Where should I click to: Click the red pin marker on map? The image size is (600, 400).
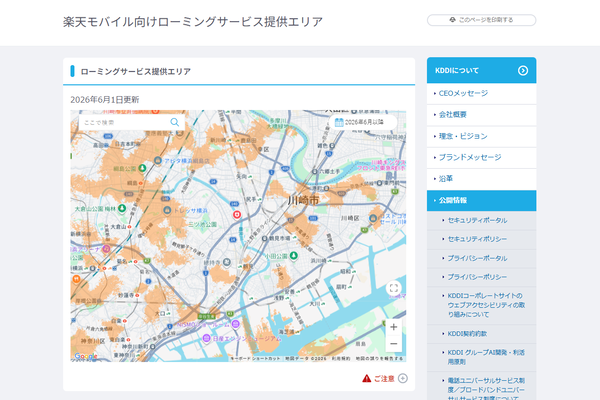click(237, 214)
